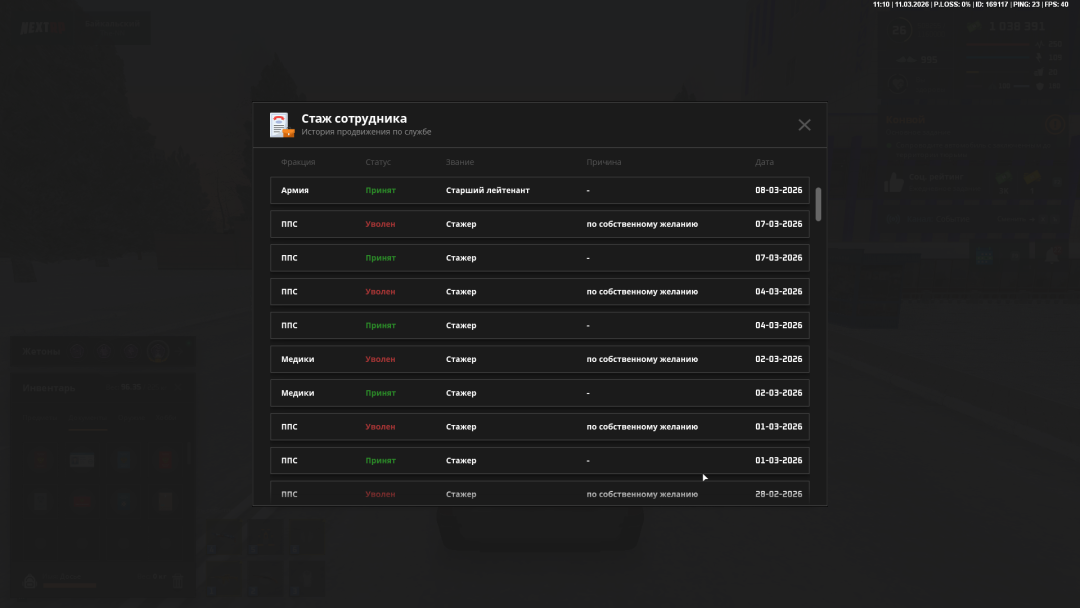This screenshot has height=608, width=1080.
Task: Click the scrollbar of the staff history list
Action: [x=817, y=205]
